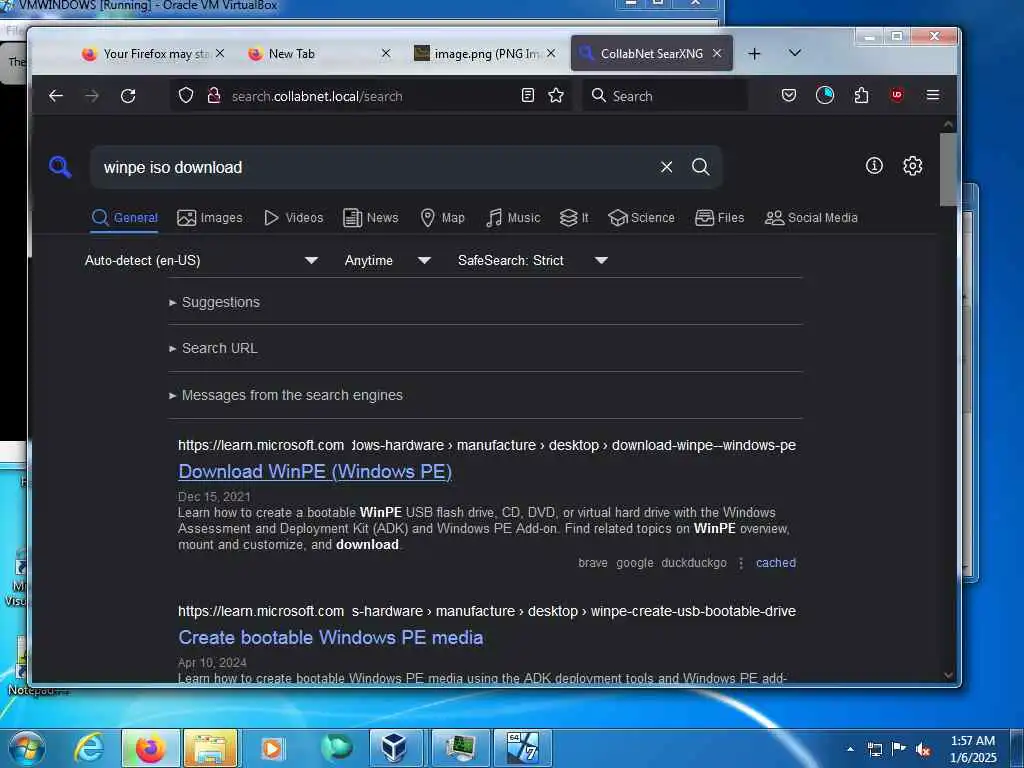Expand the Search URL section
Viewport: 1024px width, 768px height.
[x=213, y=349]
